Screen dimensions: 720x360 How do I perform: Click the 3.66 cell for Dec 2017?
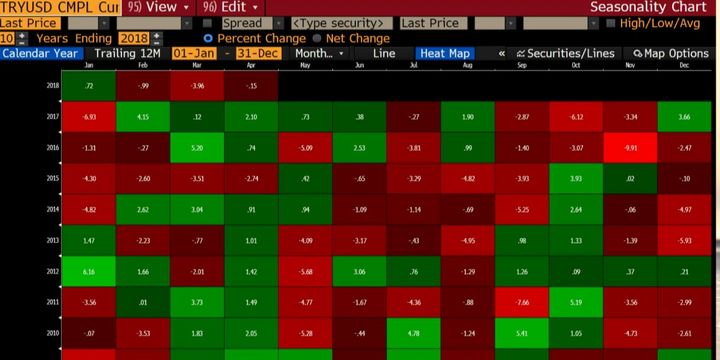(684, 117)
